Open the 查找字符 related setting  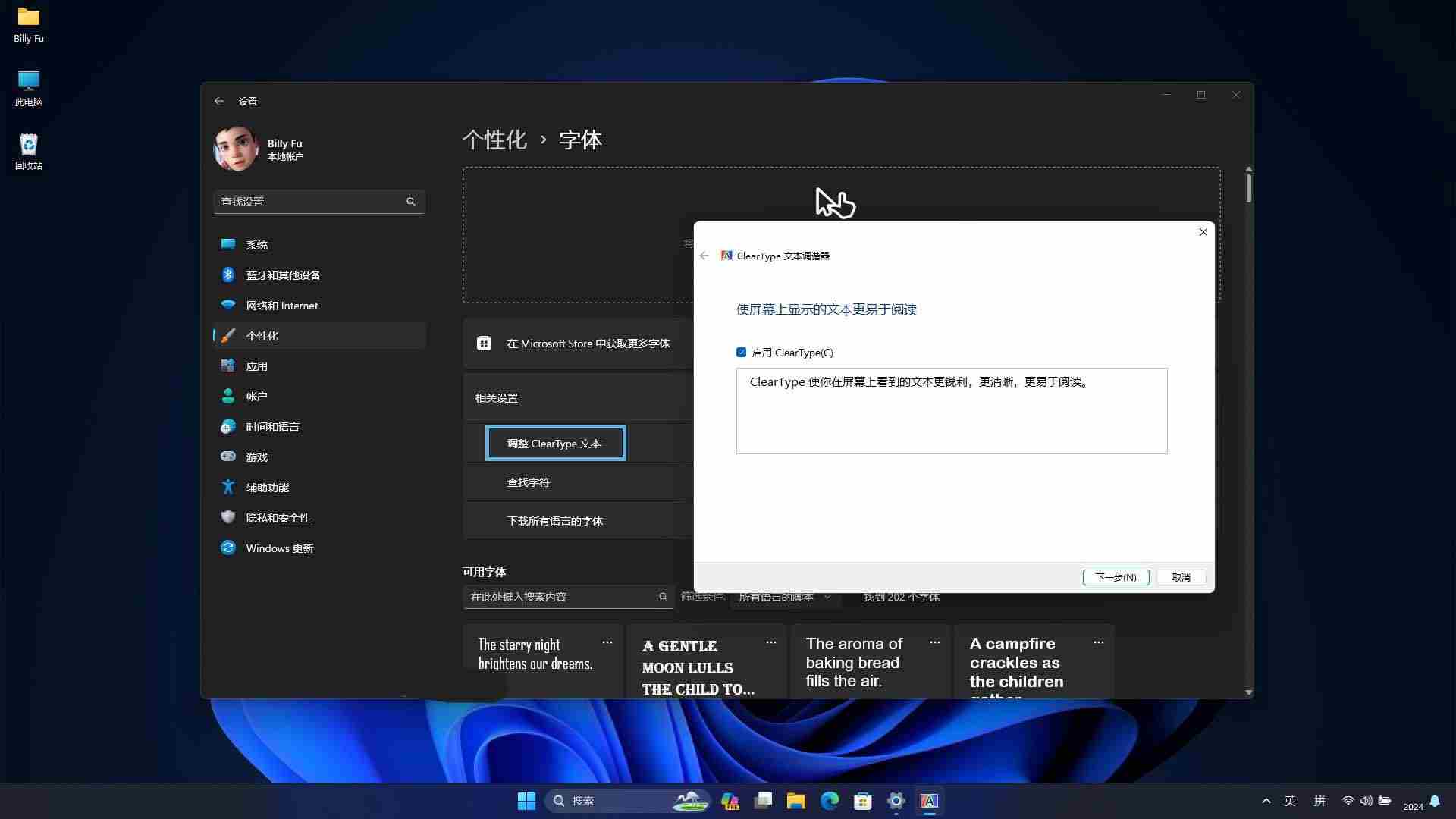coord(528,482)
